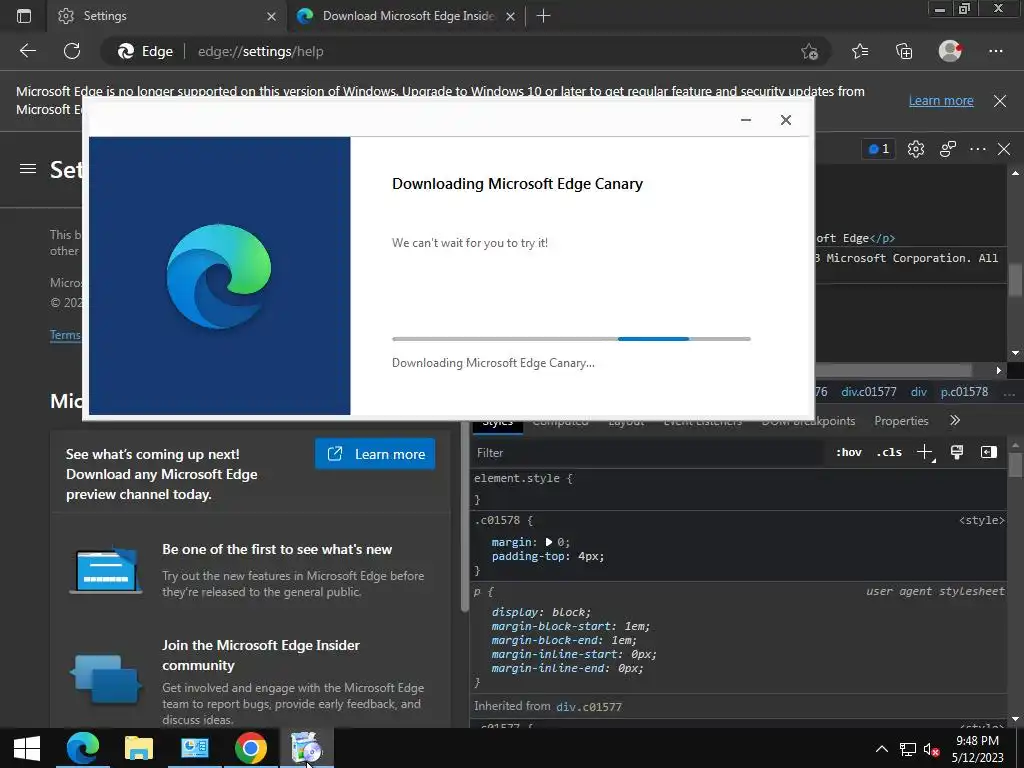
Task: Close the DevTools panel
Action: coord(1004,150)
